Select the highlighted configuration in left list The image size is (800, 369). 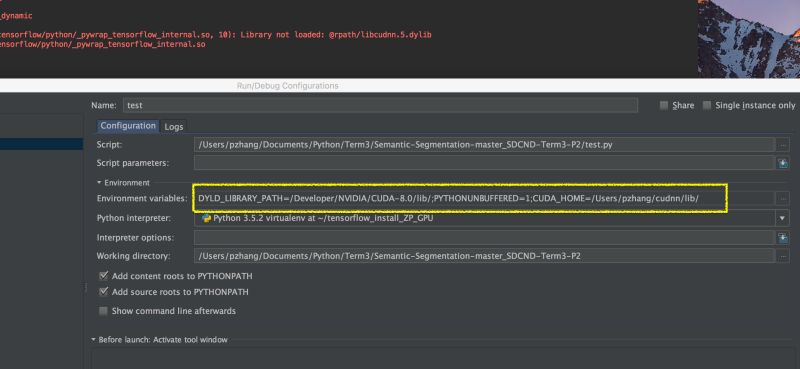pyautogui.click(x=41, y=144)
